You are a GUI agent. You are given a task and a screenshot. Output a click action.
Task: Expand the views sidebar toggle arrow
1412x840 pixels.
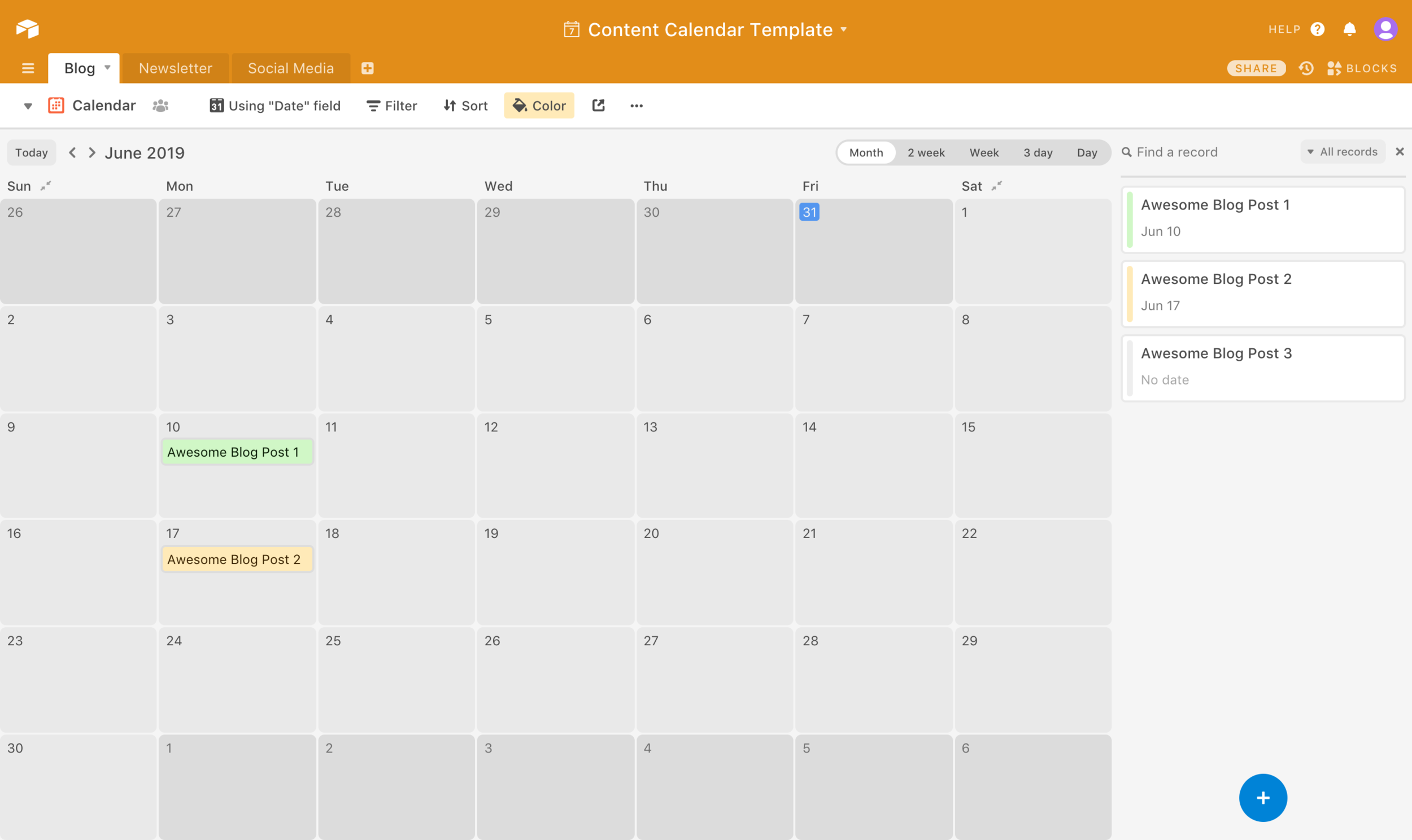coord(28,106)
